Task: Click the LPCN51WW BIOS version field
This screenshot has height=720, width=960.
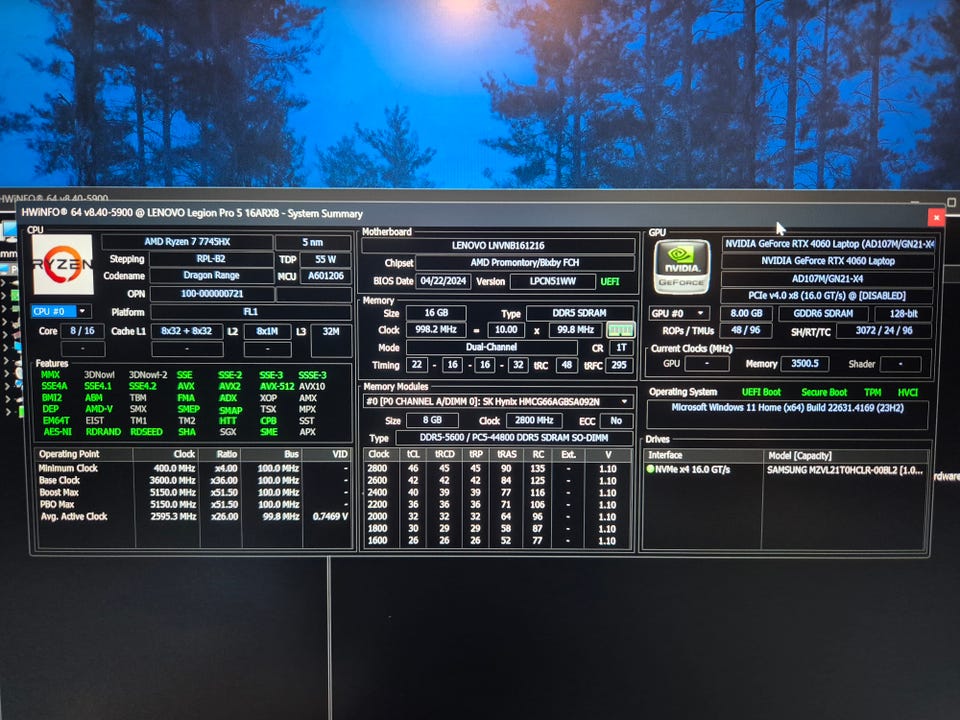Action: [x=552, y=282]
